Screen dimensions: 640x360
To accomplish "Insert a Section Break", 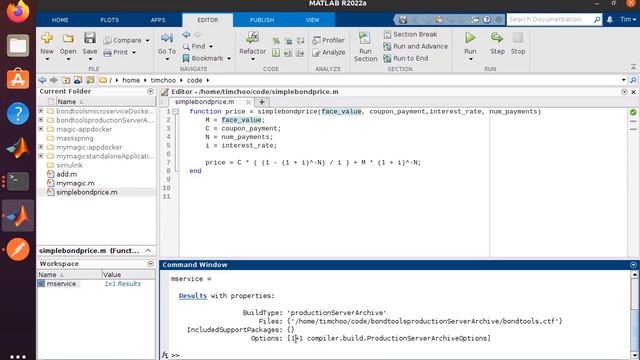I will (410, 34).
